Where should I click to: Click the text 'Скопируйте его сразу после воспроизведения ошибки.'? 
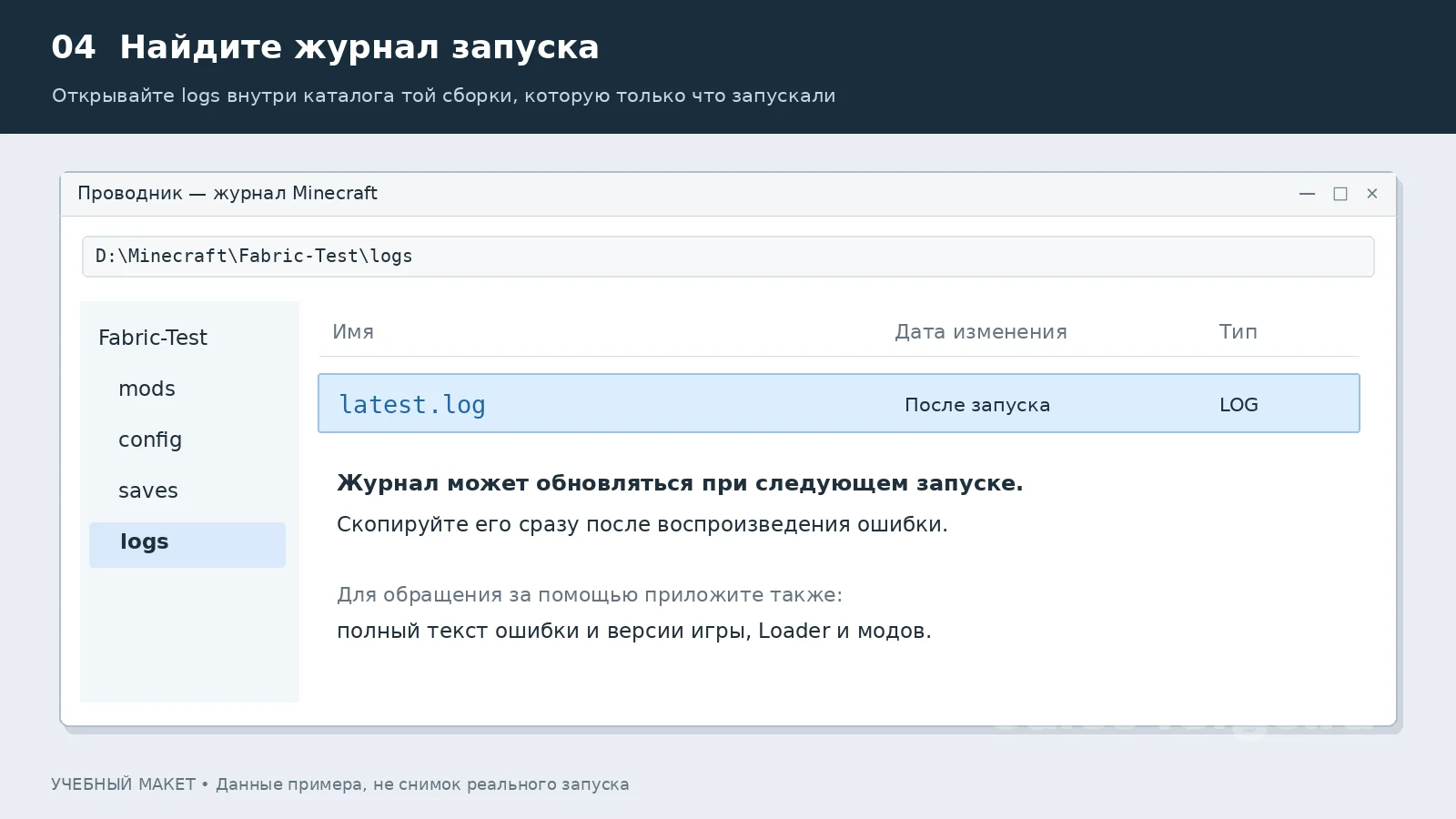pyautogui.click(x=642, y=524)
